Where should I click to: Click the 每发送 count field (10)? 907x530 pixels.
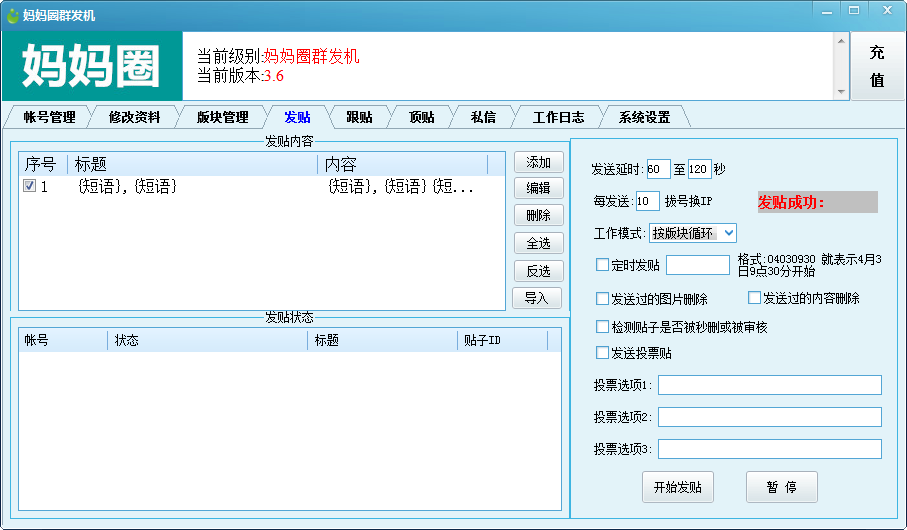[647, 201]
